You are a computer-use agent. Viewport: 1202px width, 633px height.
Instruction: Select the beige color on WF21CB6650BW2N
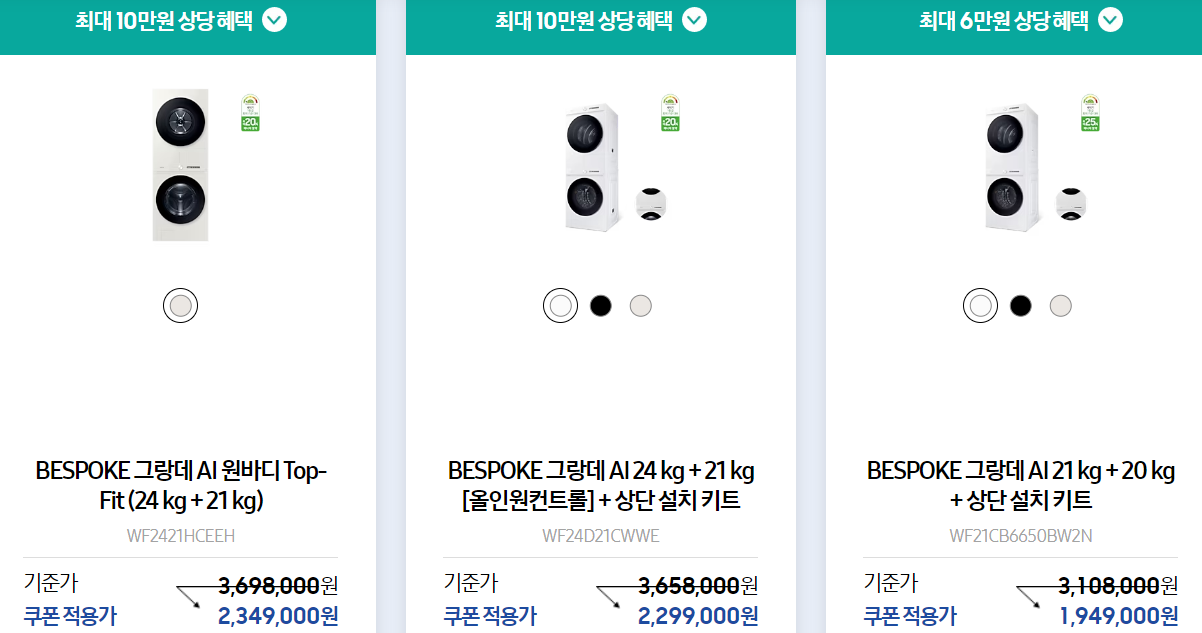1060,305
